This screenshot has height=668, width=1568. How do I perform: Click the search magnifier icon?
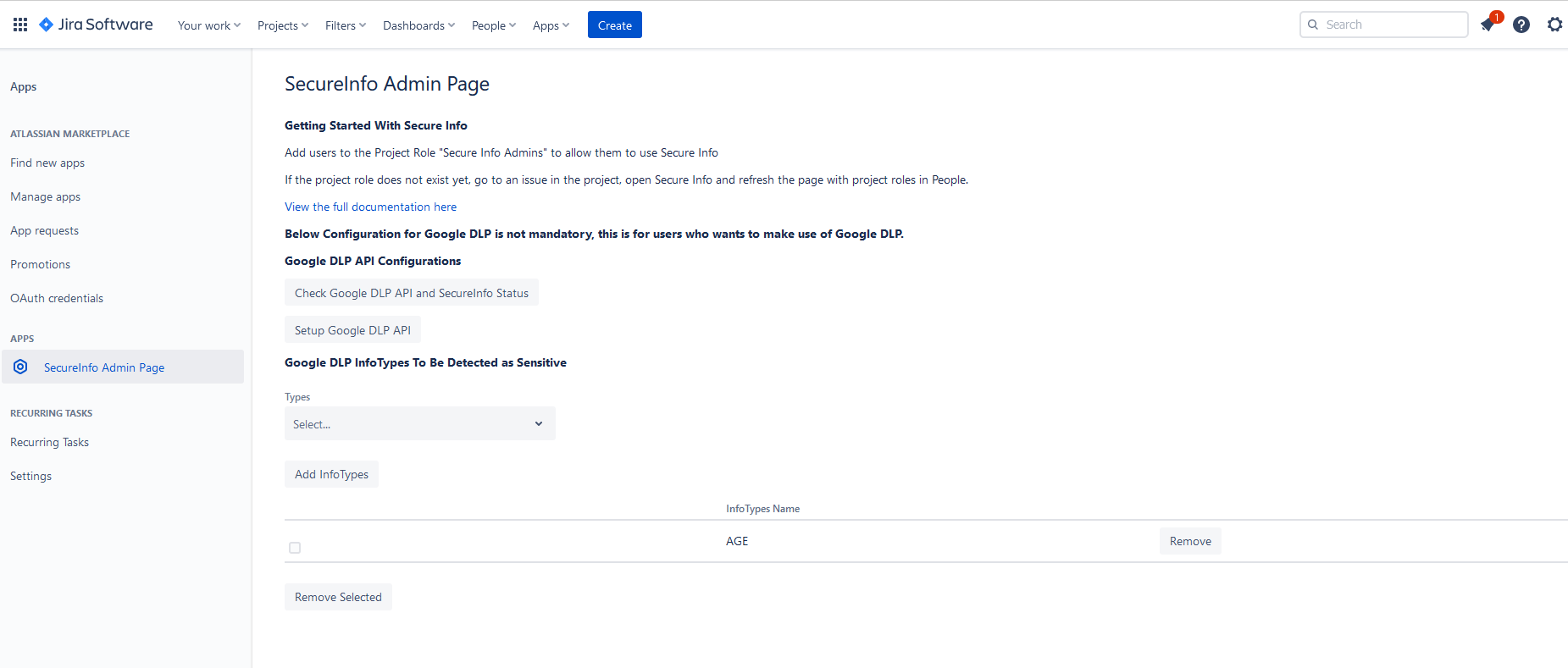[1313, 25]
